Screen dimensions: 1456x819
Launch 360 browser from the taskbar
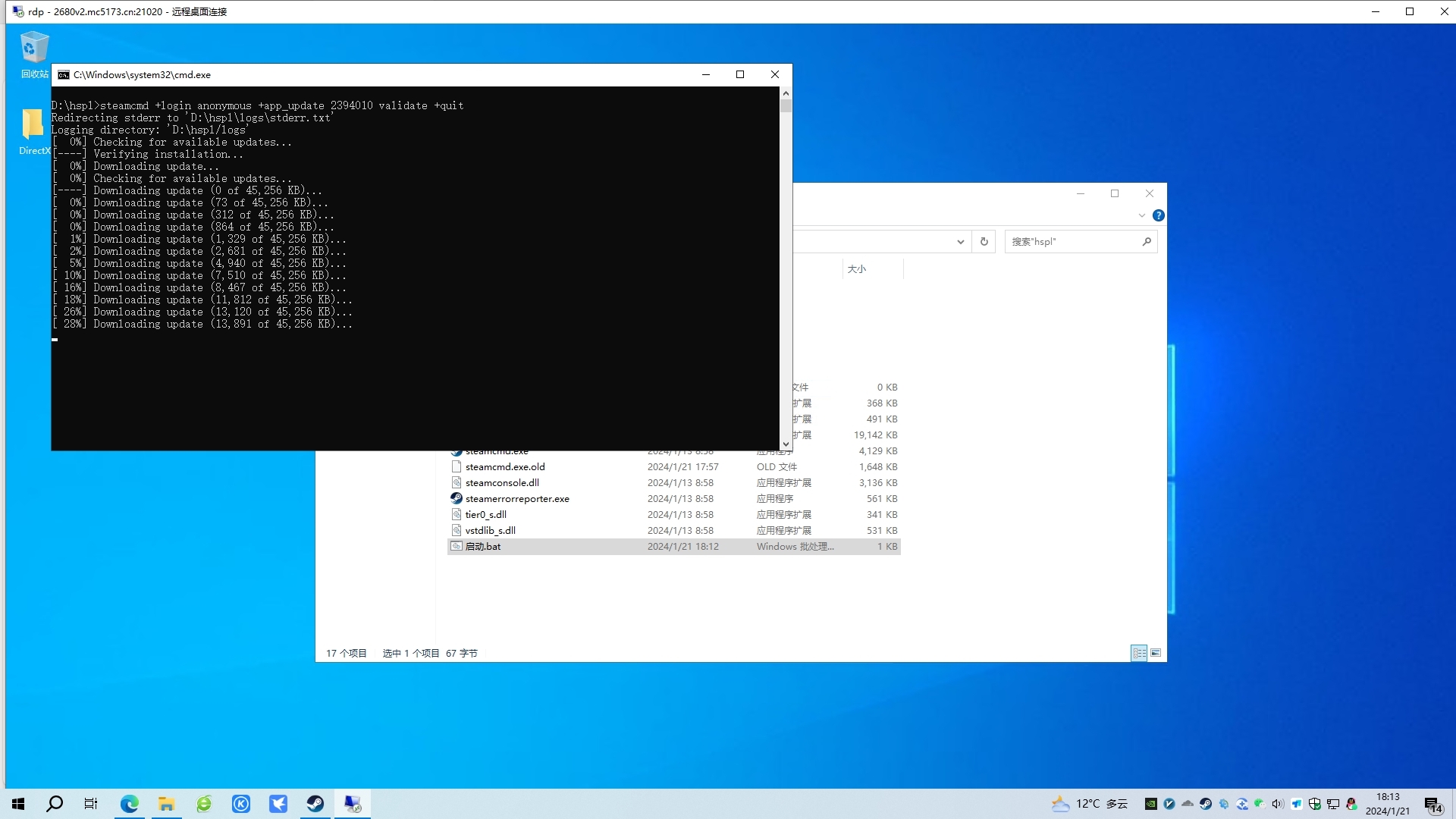pos(204,804)
